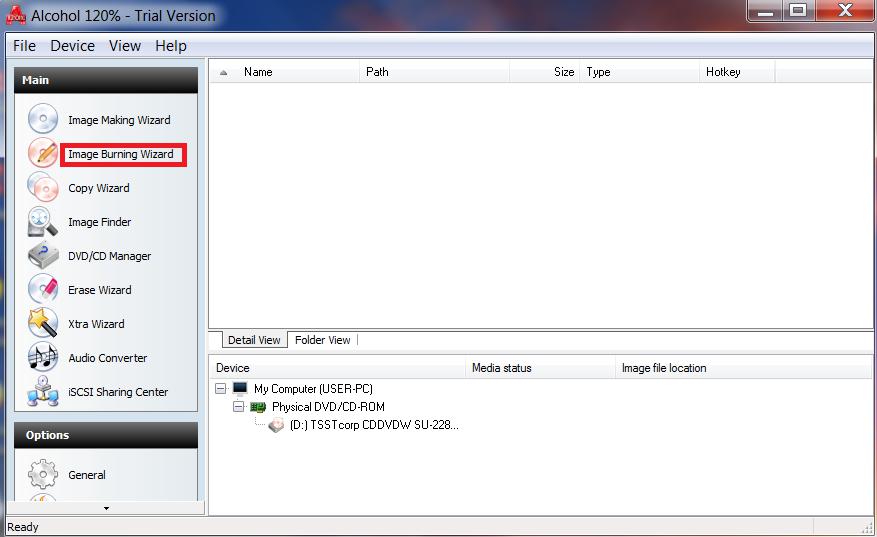
Task: Sort images by Path column
Action: (435, 72)
